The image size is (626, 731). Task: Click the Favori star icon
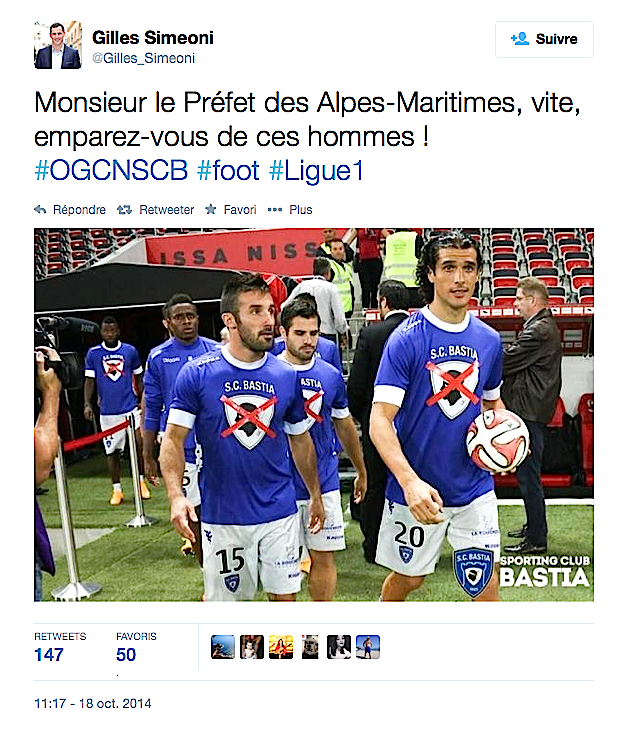[211, 210]
